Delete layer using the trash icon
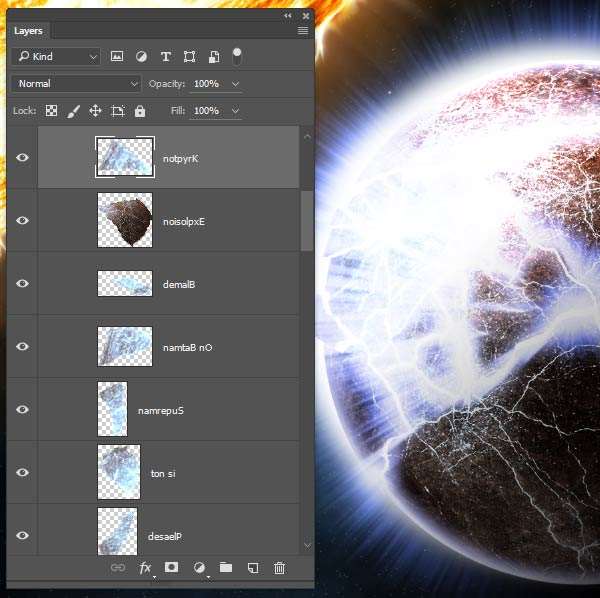 [x=280, y=568]
